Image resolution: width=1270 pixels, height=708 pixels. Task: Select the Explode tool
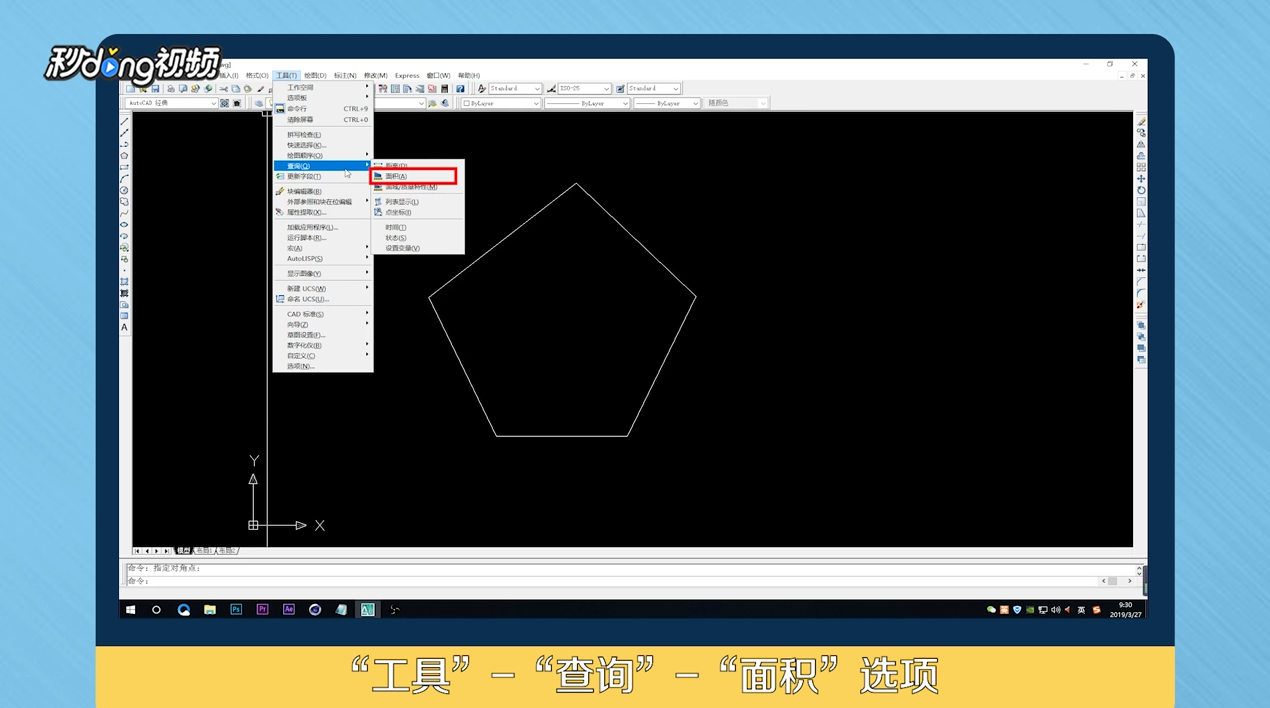[1141, 306]
